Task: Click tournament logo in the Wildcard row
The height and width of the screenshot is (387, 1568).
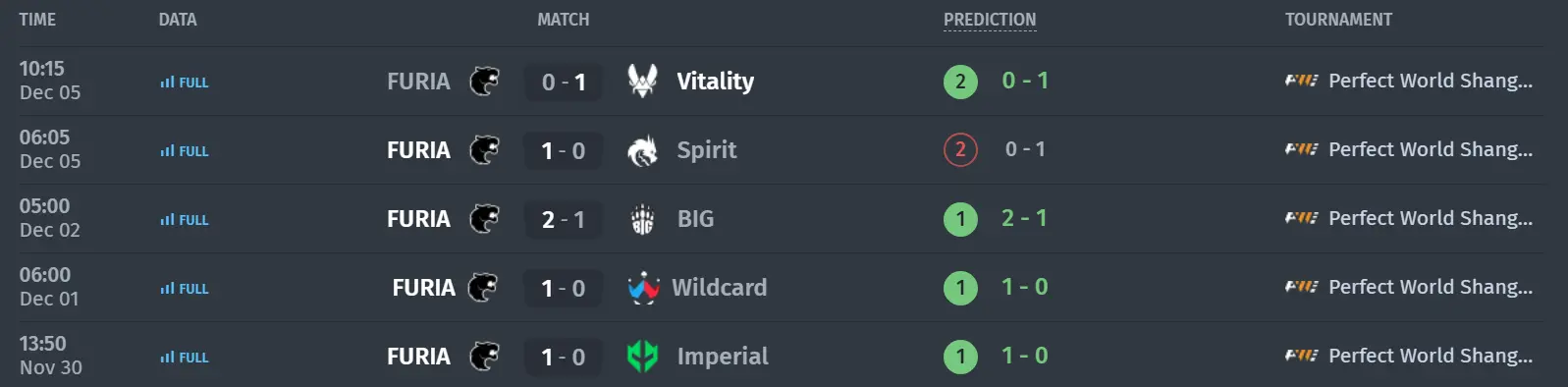Action: [x=1302, y=287]
